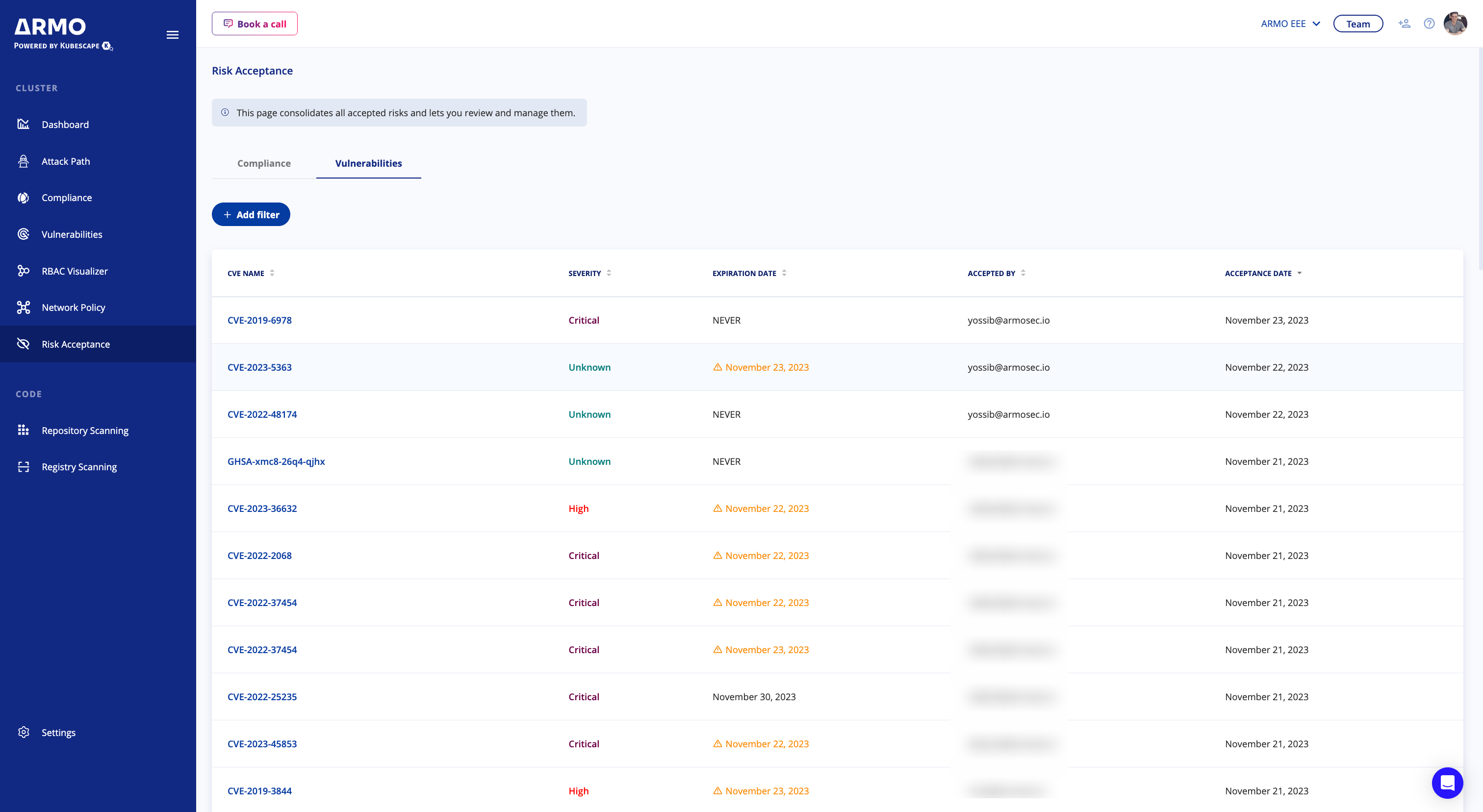This screenshot has width=1483, height=812.
Task: Sort by Accepted By column arrows
Action: point(1023,273)
